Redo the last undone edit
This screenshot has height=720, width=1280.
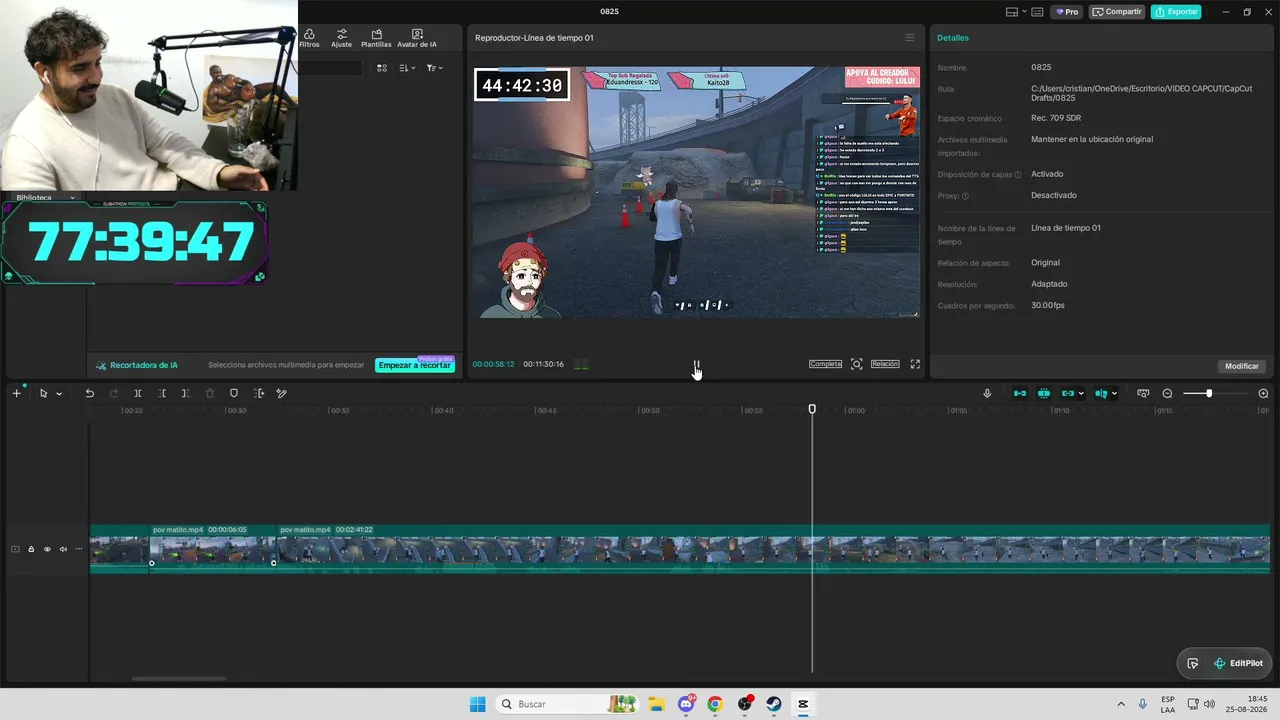[x=114, y=394]
